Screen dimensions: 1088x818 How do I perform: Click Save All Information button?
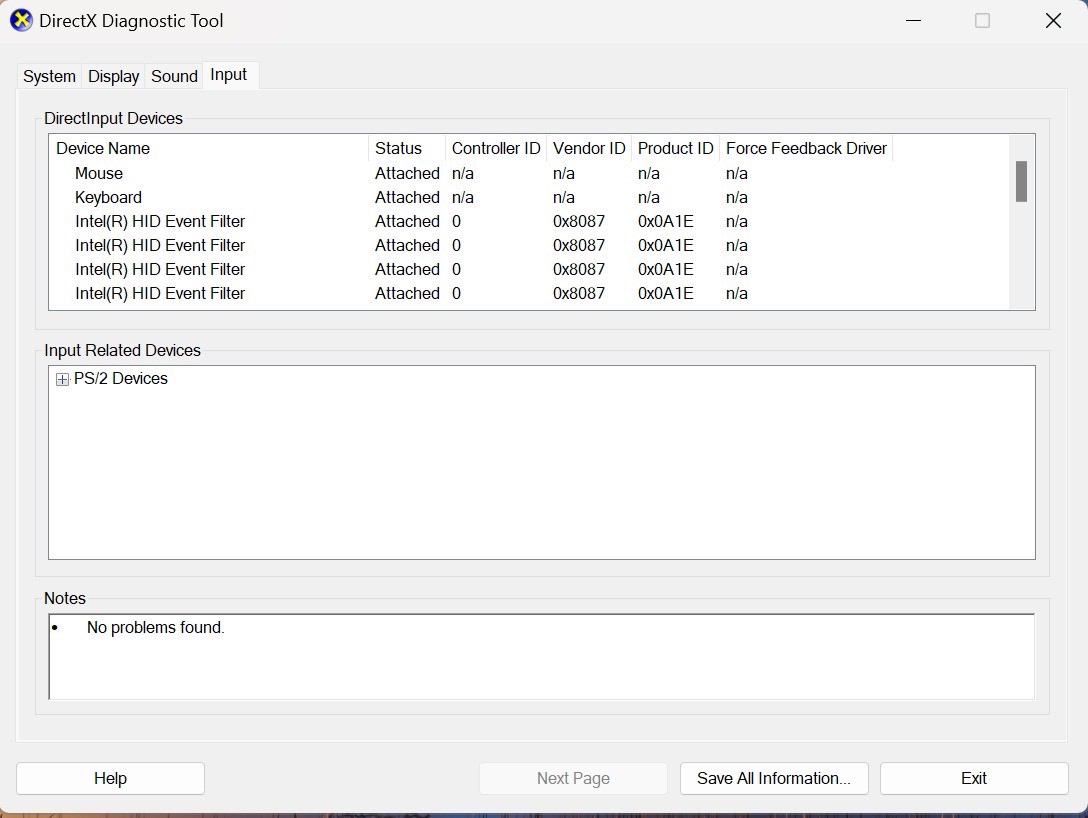click(x=774, y=778)
